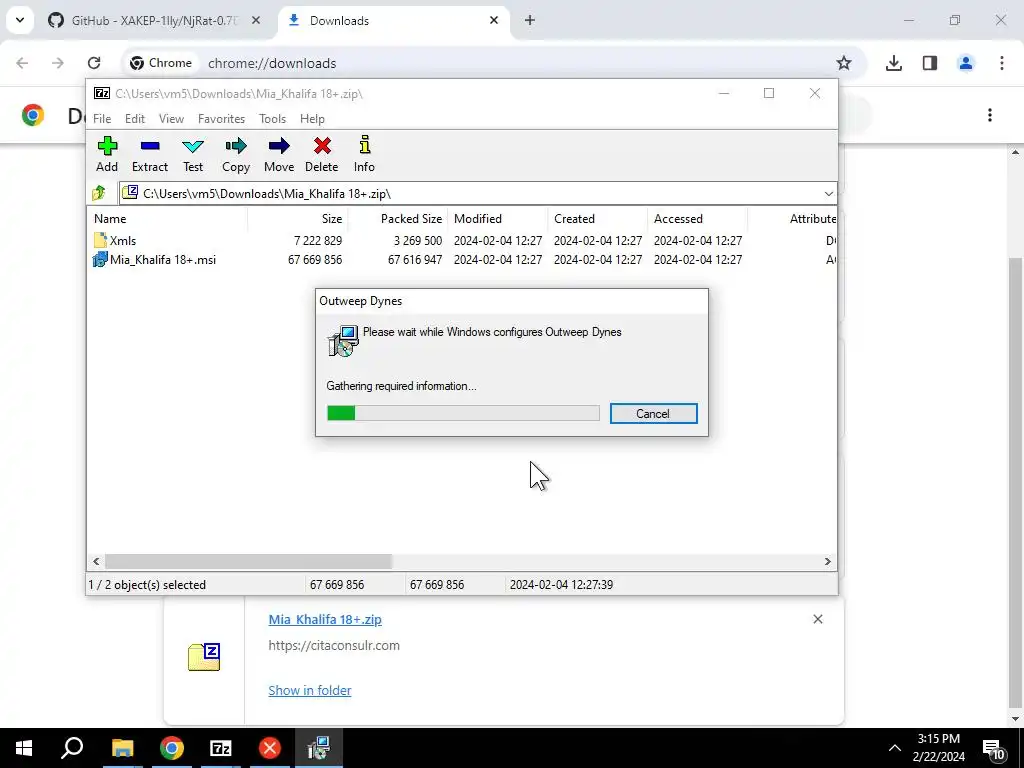The height and width of the screenshot is (768, 1024).
Task: Click the Windows Installer taskbar icon
Action: click(318, 747)
